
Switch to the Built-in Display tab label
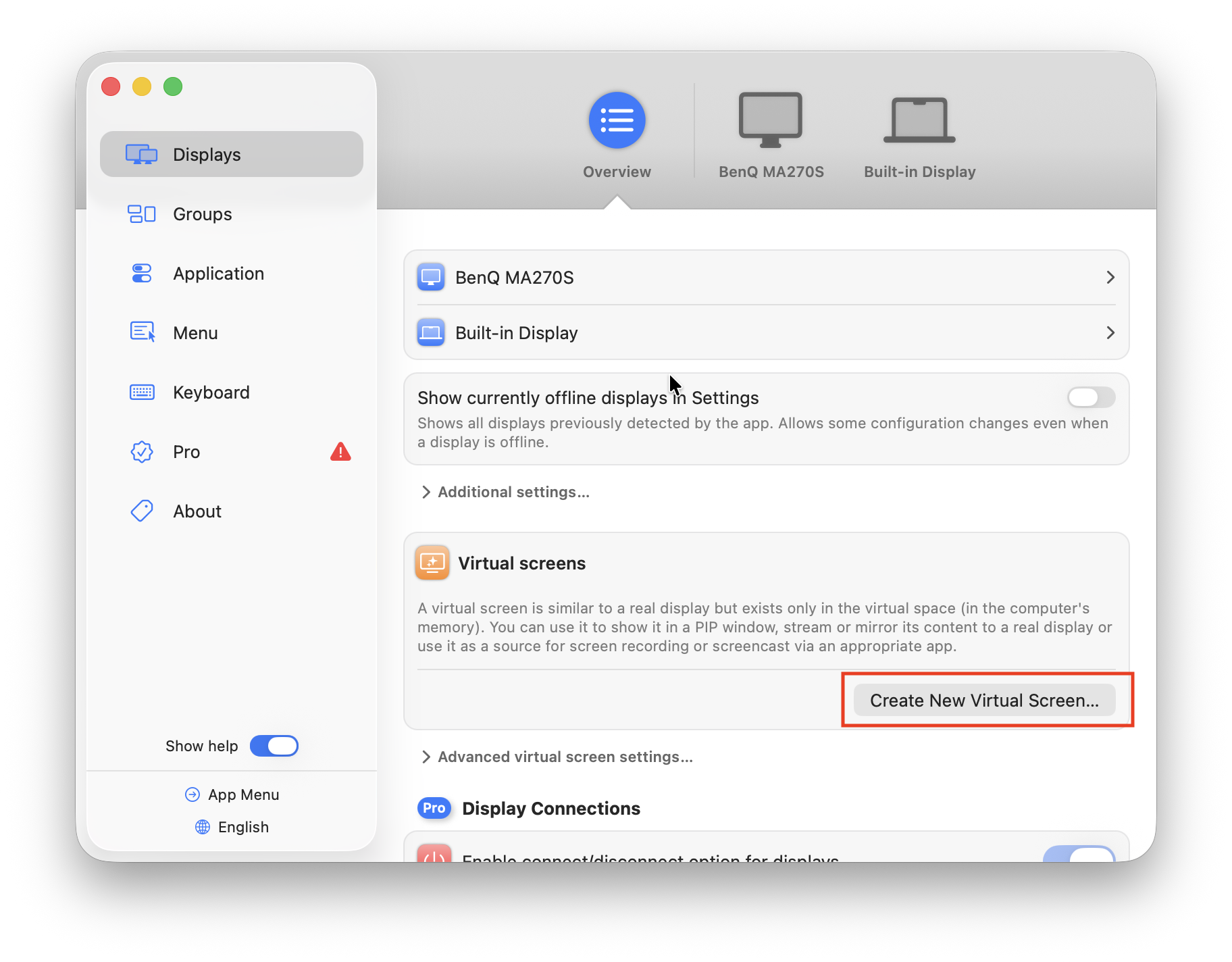(919, 172)
